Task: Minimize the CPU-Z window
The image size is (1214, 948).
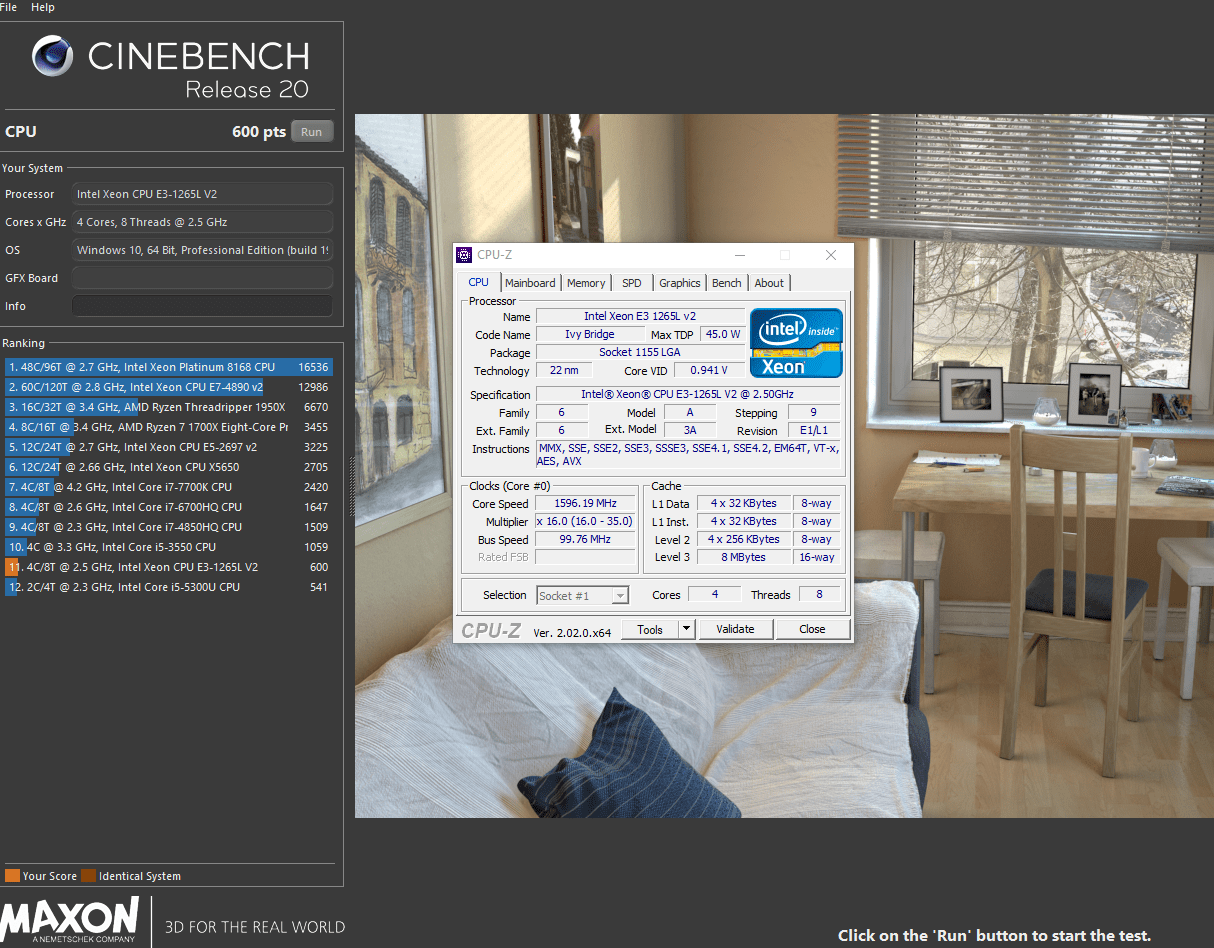Action: tap(740, 255)
